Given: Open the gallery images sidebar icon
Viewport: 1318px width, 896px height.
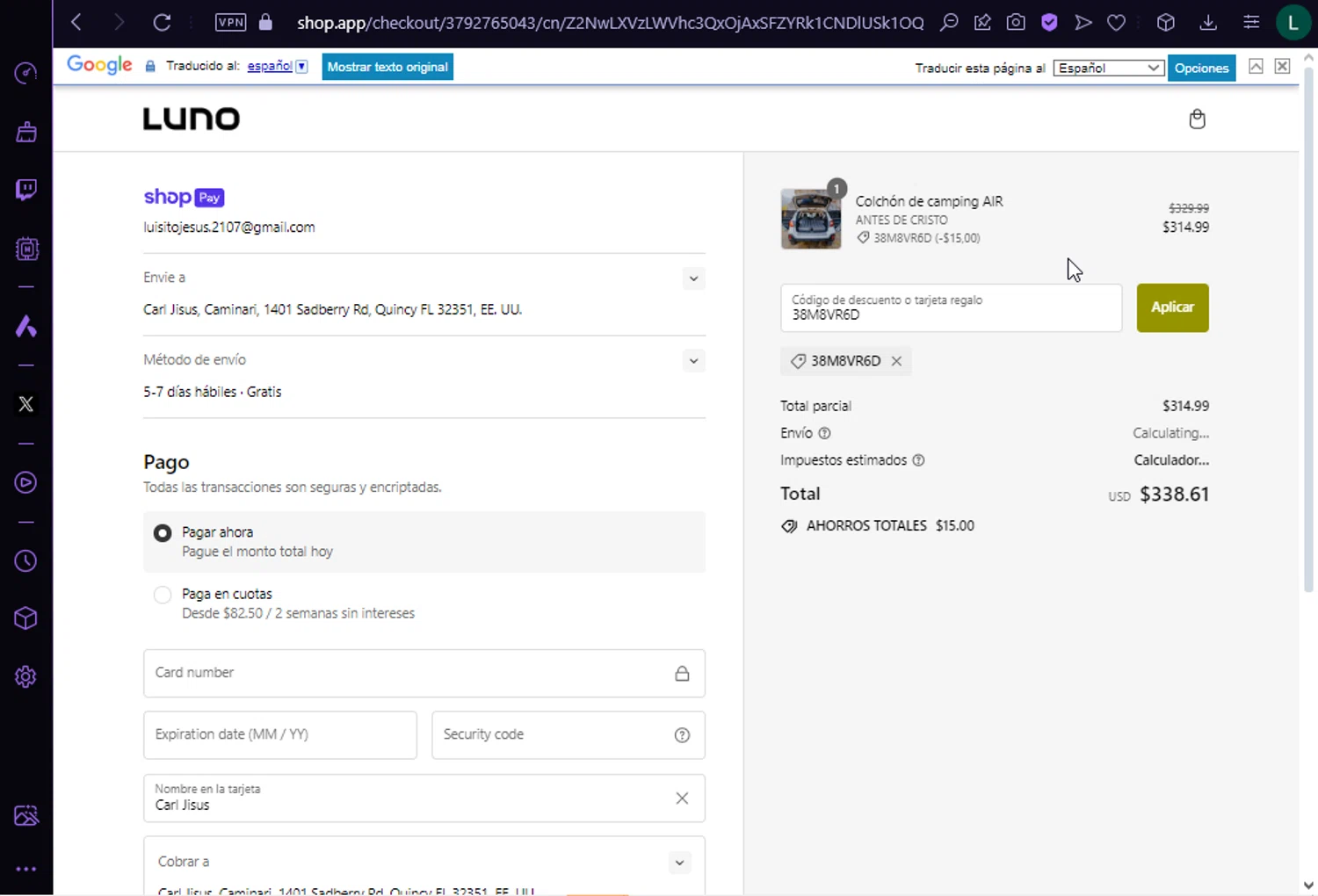Looking at the screenshot, I should (26, 815).
